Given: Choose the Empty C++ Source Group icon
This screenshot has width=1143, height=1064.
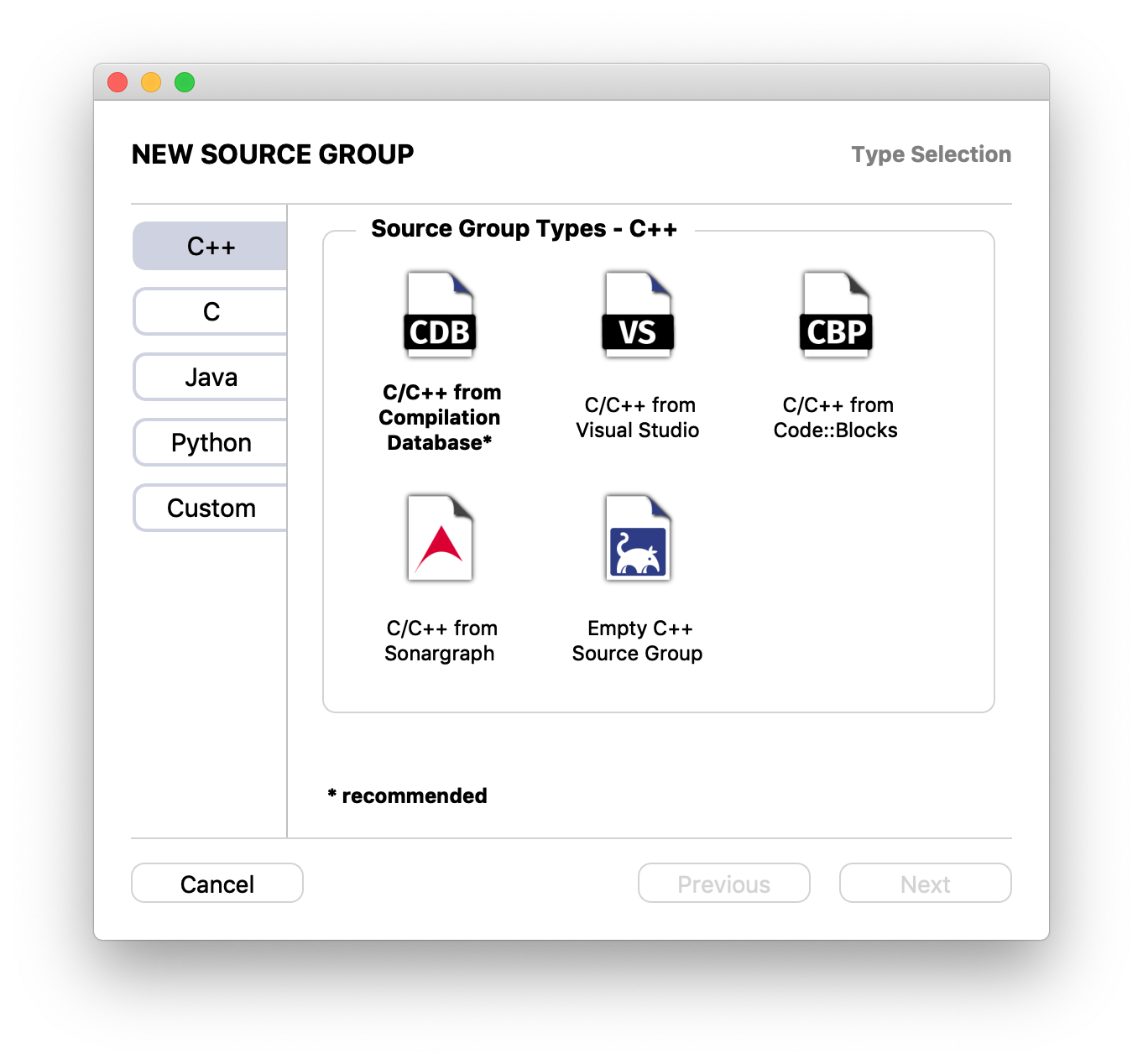Looking at the screenshot, I should click(x=638, y=538).
